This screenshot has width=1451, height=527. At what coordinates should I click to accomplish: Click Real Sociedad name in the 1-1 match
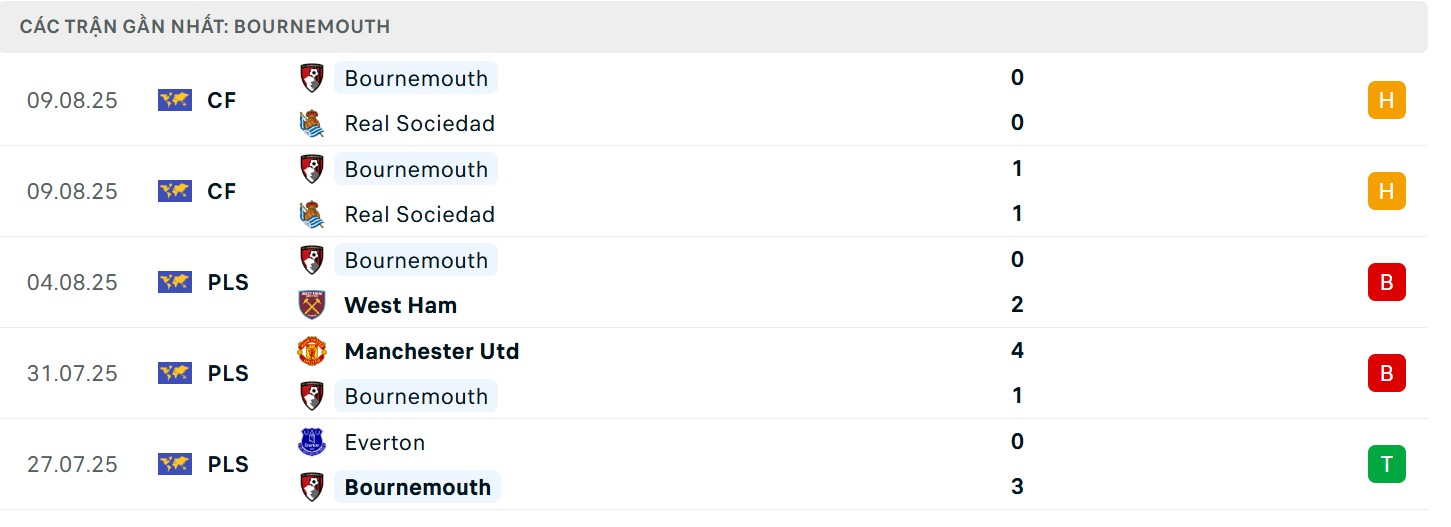click(x=419, y=214)
